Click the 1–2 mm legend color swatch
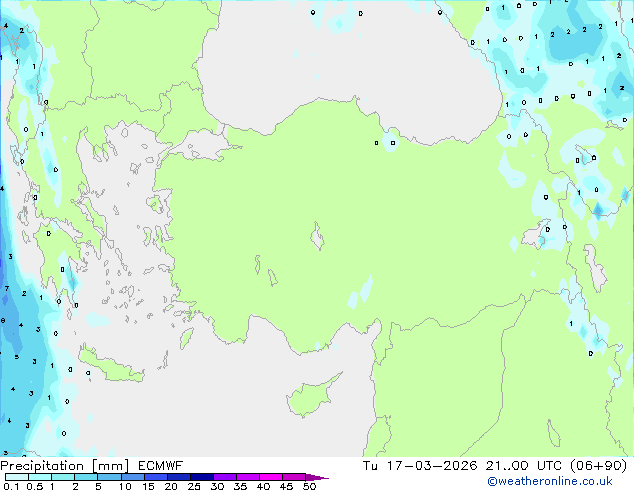This screenshot has height=490, width=634. point(63,477)
